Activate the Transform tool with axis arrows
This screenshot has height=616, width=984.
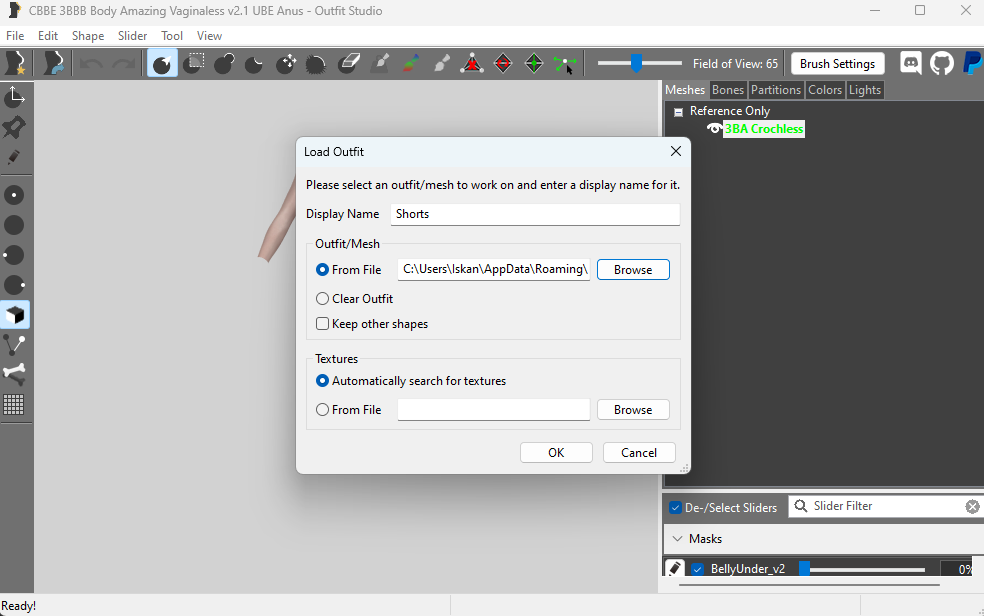click(14, 97)
